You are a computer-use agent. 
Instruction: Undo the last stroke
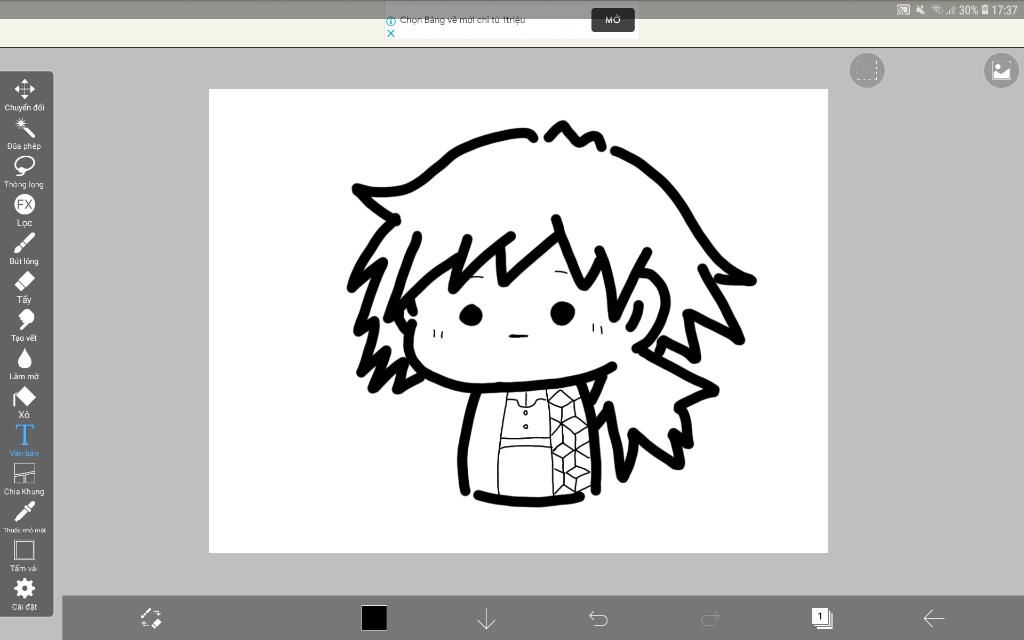[x=598, y=618]
